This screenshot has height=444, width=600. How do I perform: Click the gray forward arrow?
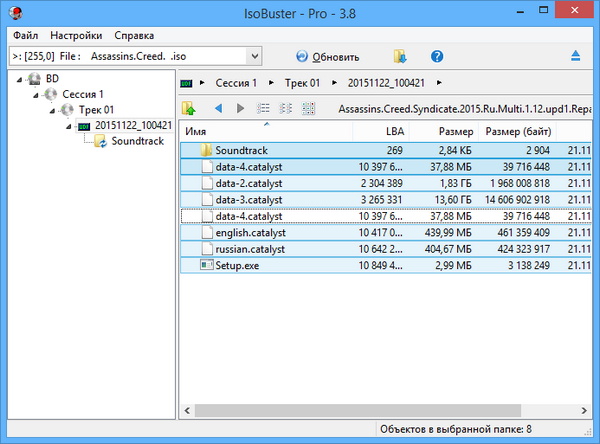tap(240, 108)
